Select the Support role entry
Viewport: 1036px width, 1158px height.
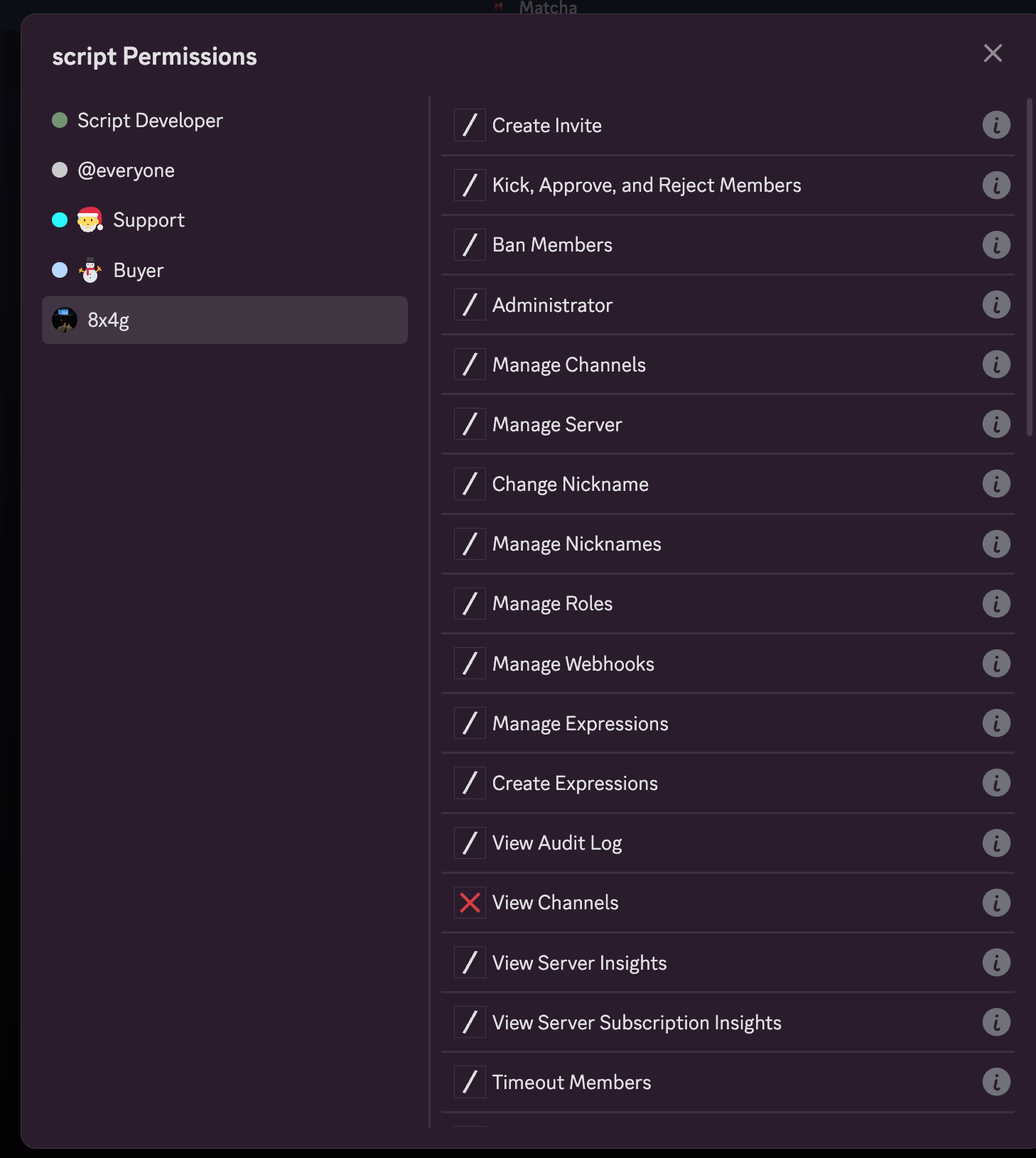149,220
